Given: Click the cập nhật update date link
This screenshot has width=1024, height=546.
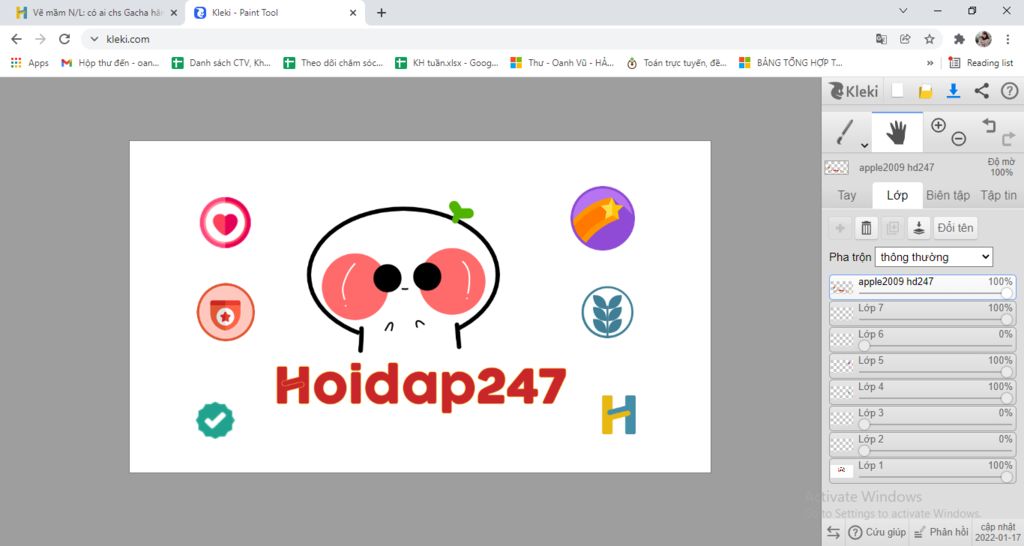Looking at the screenshot, I should tap(998, 532).
